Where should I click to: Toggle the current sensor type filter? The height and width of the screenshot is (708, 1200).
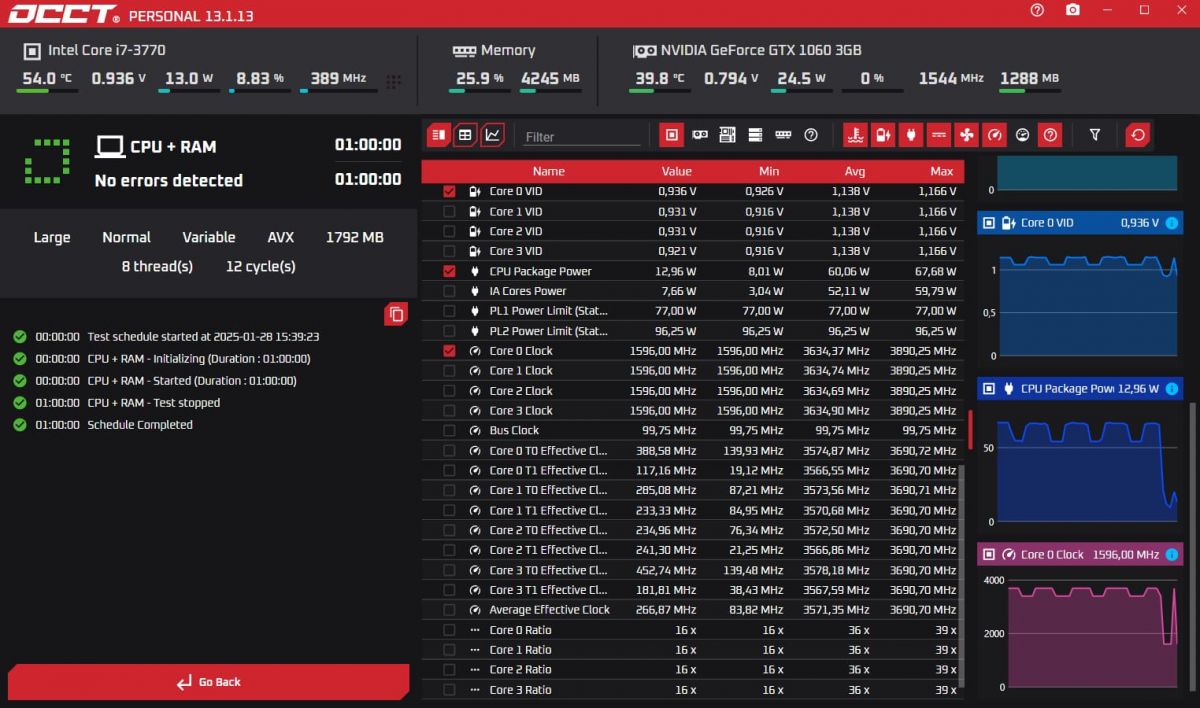click(x=938, y=135)
